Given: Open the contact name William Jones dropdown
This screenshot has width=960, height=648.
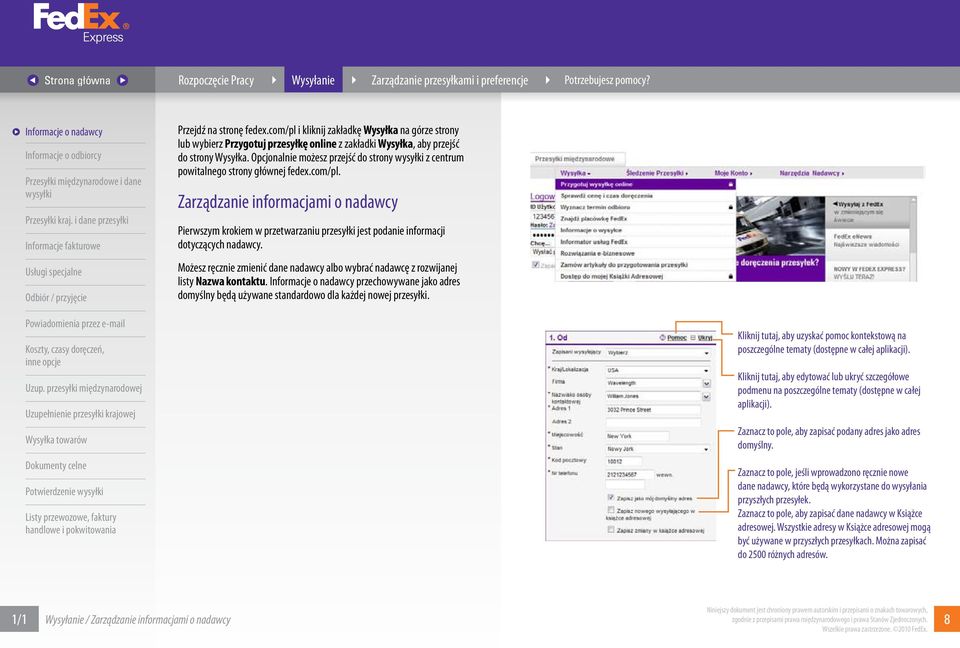Looking at the screenshot, I should 706,396.
